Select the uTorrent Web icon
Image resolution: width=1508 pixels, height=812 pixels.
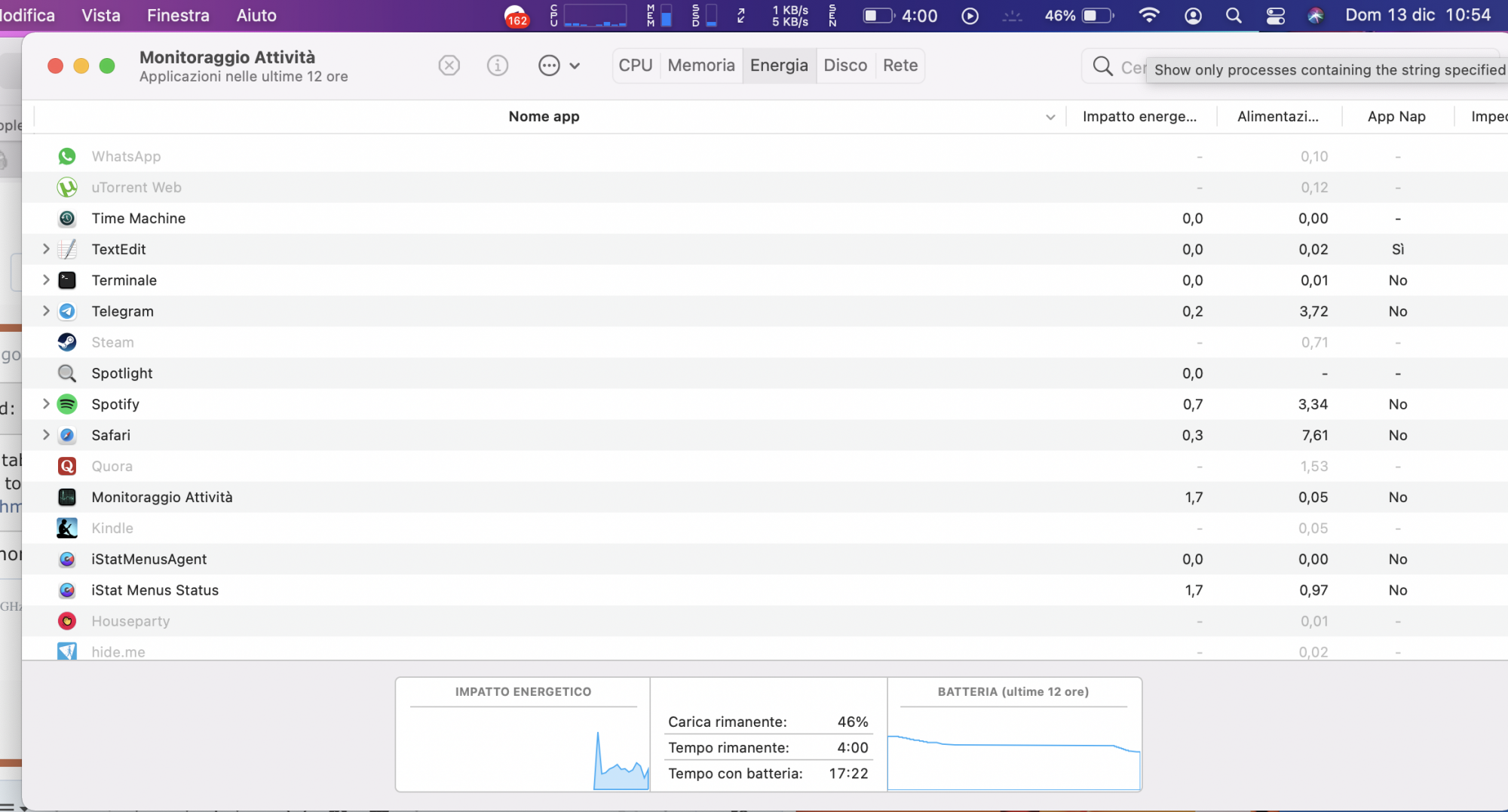(67, 187)
